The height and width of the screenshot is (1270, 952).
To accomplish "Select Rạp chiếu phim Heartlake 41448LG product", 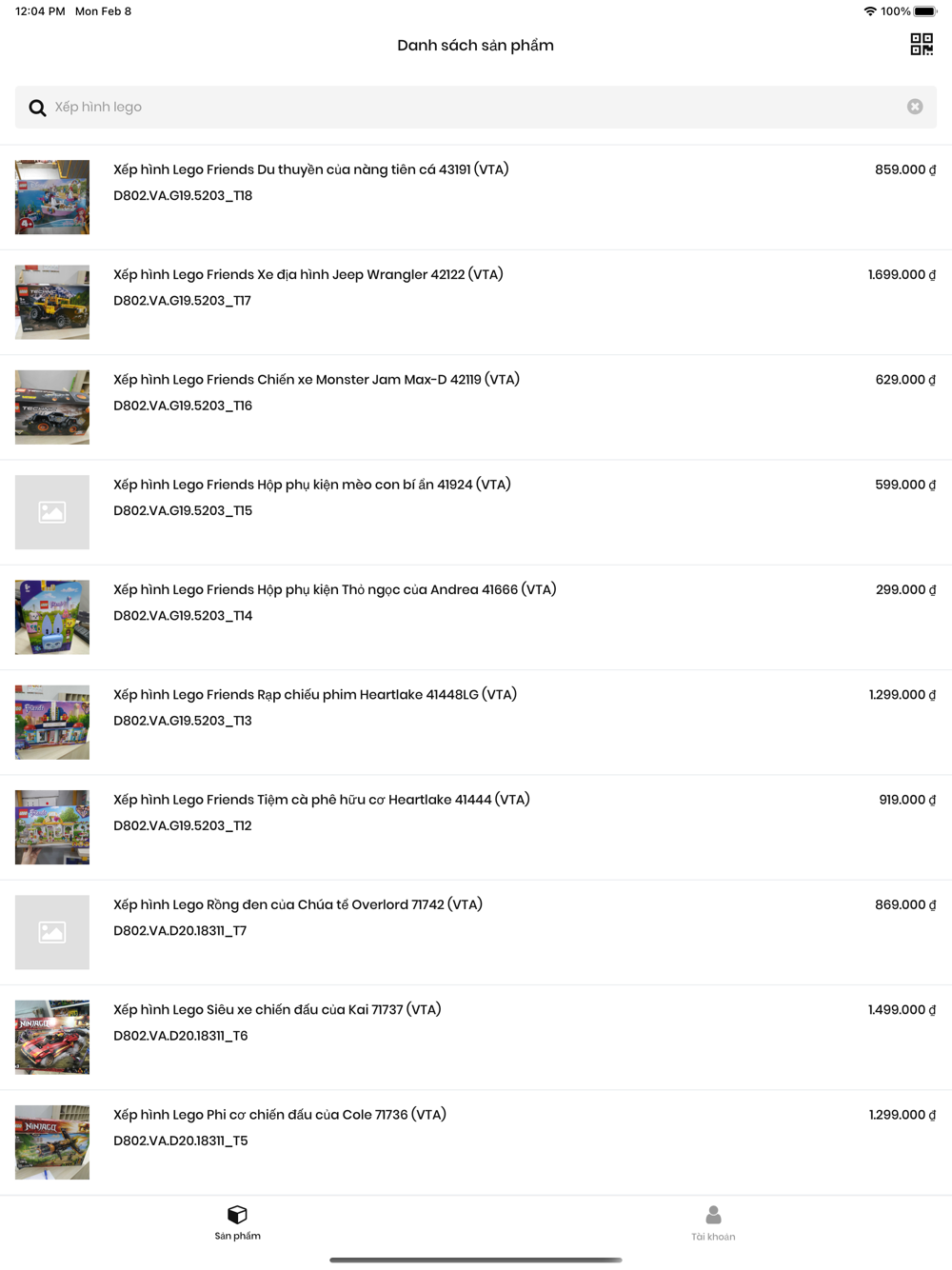I will (x=476, y=723).
